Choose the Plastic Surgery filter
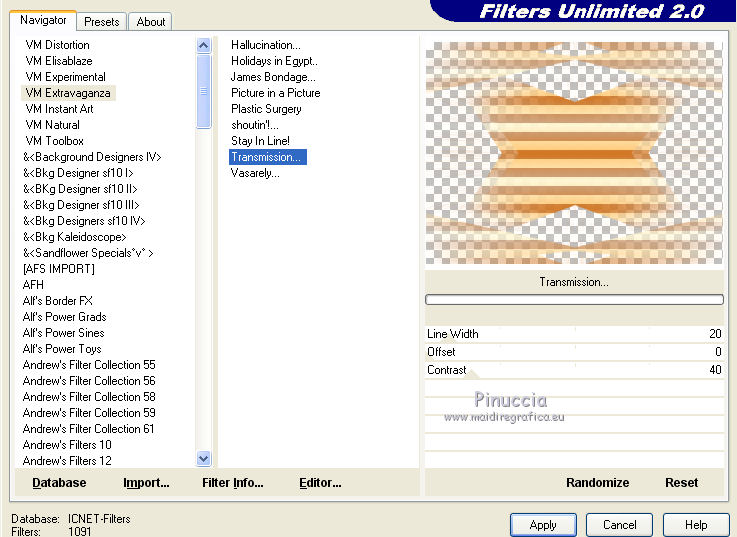This screenshot has width=737, height=537. [x=266, y=109]
